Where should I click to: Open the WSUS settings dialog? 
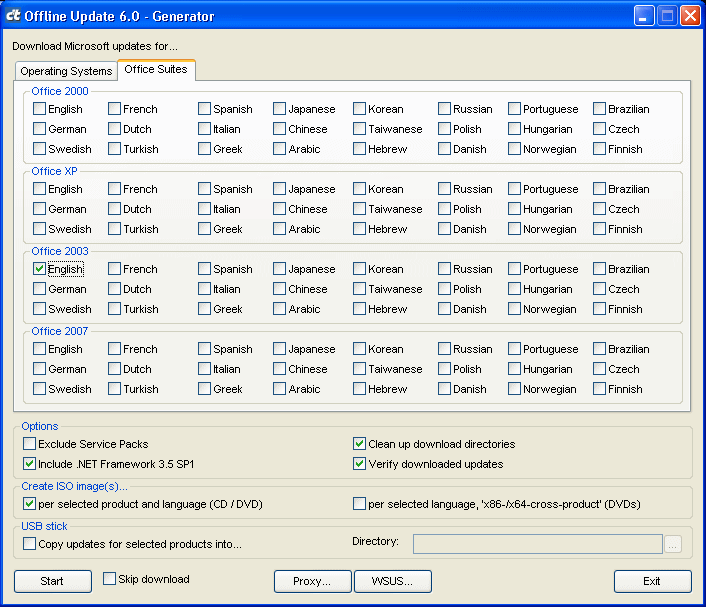coord(393,581)
